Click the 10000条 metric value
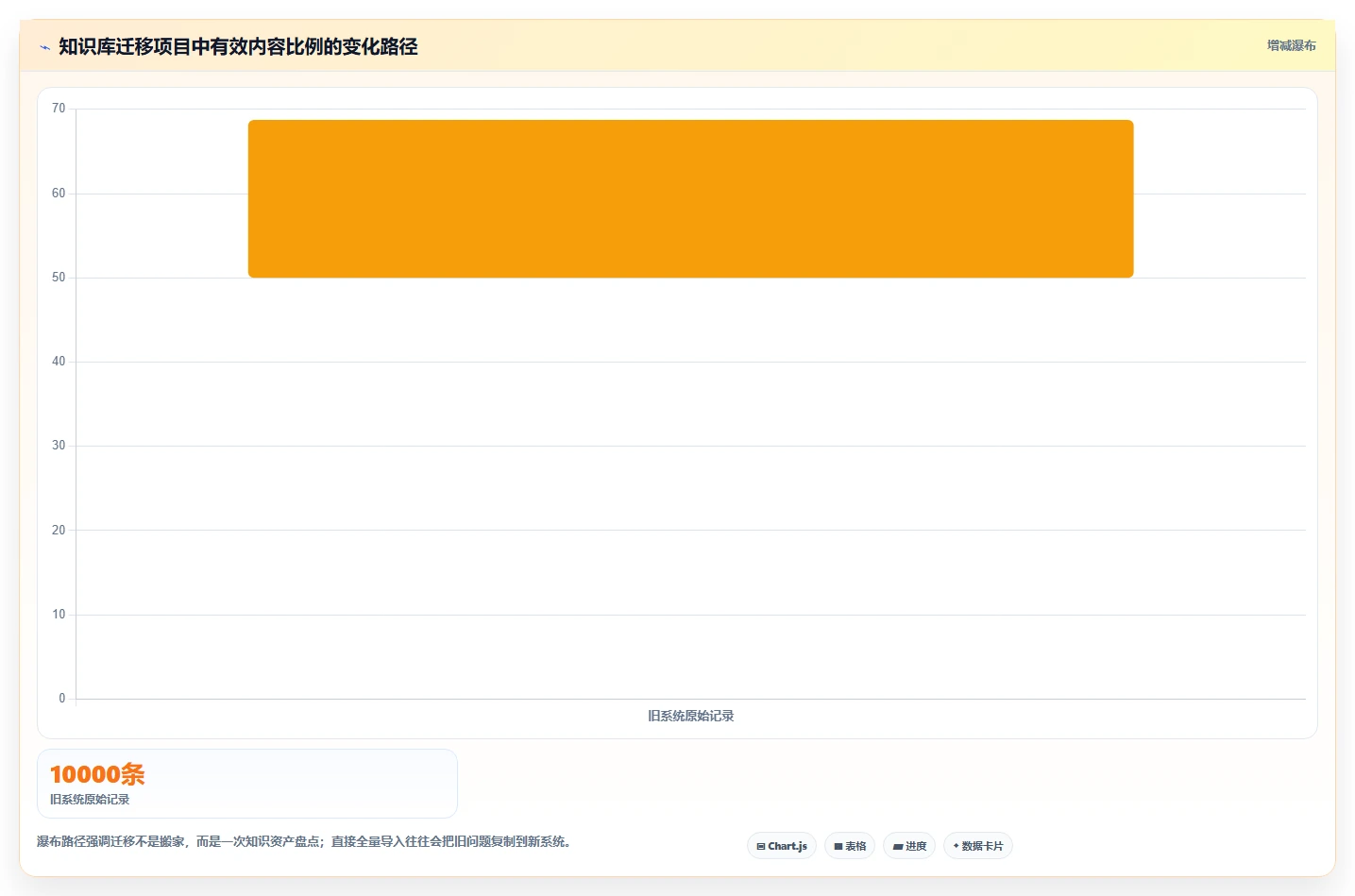Screen dimensions: 1355x896 [97, 774]
